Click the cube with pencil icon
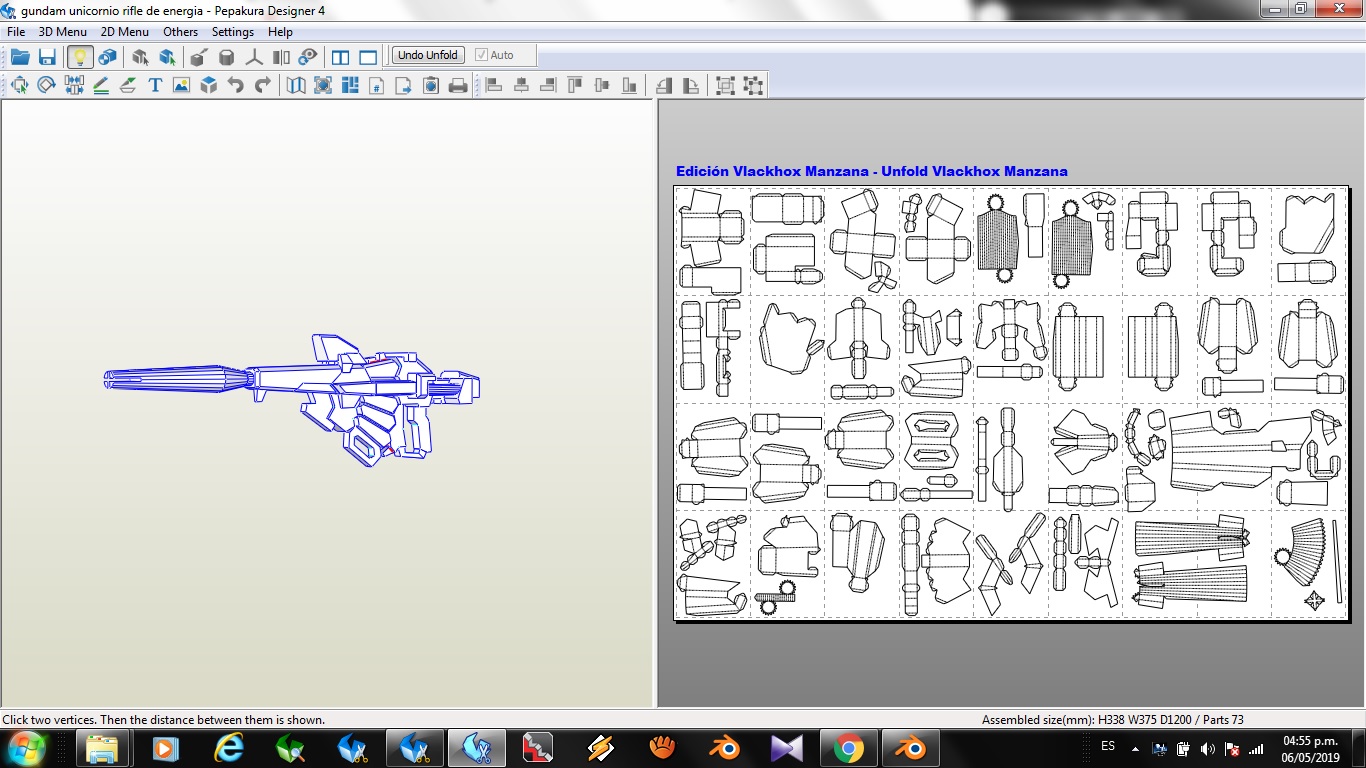The height and width of the screenshot is (768, 1366). point(199,57)
